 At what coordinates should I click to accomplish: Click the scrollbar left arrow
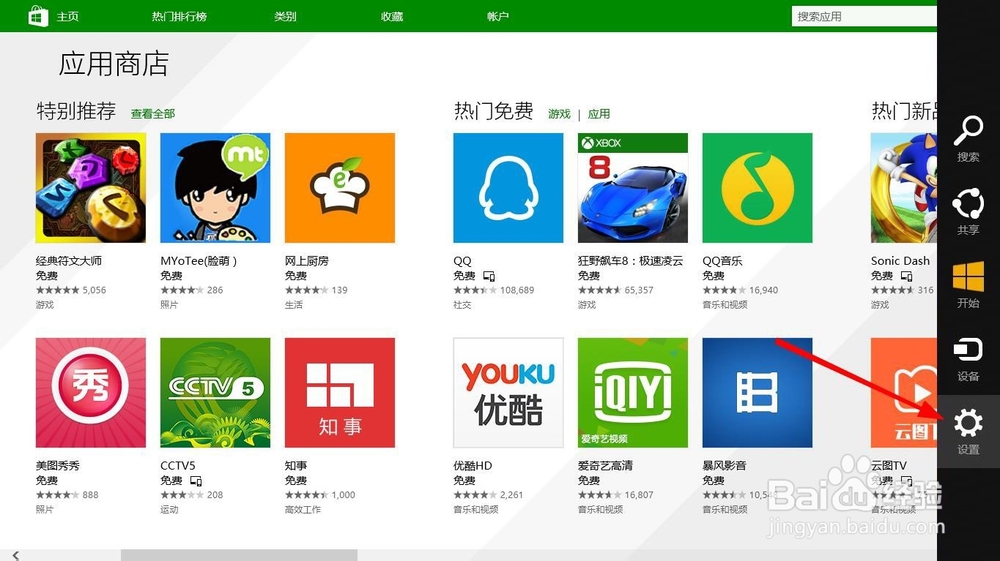(16, 555)
